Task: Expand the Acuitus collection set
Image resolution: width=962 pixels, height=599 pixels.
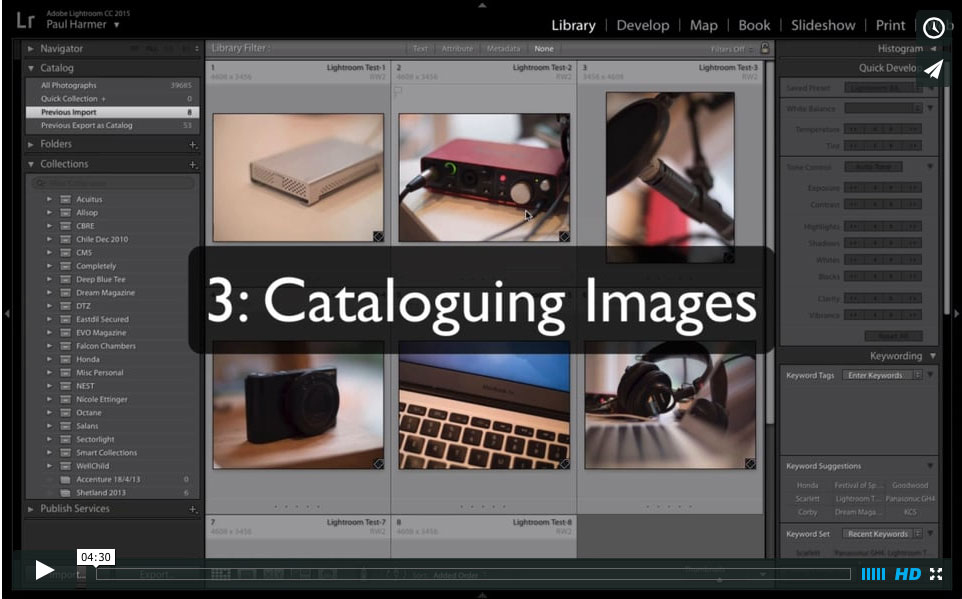Action: [x=49, y=199]
